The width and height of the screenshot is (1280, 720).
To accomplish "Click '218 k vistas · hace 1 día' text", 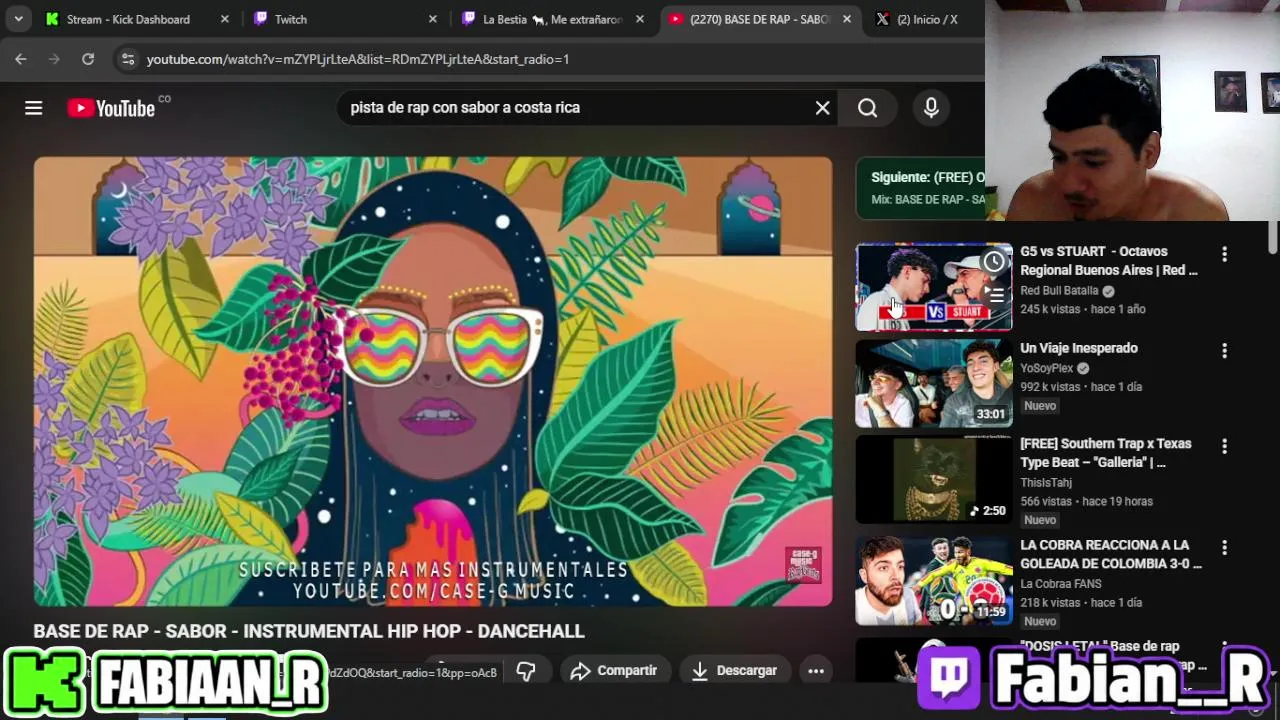I will pos(1081,603).
